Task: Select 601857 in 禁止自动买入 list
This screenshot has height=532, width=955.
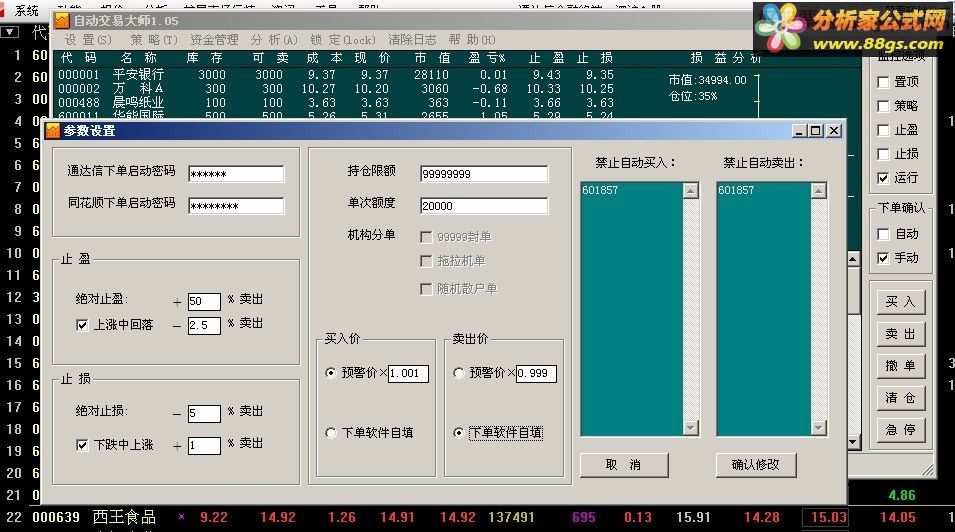Action: [x=601, y=190]
